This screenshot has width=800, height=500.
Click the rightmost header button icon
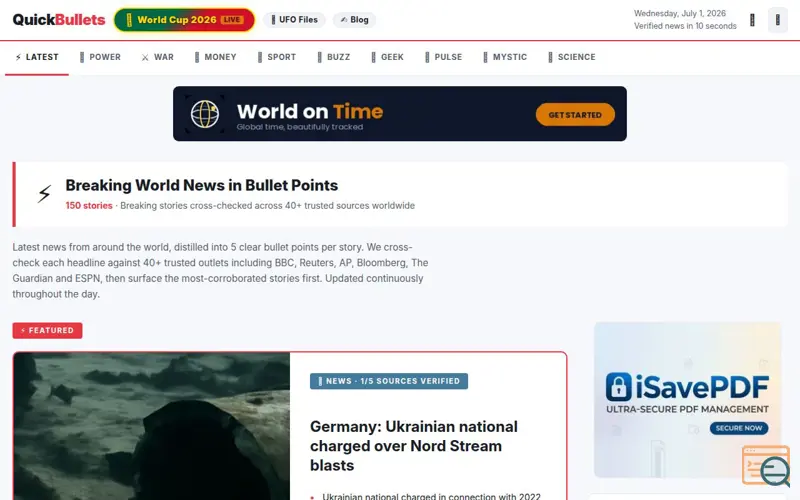pos(778,20)
